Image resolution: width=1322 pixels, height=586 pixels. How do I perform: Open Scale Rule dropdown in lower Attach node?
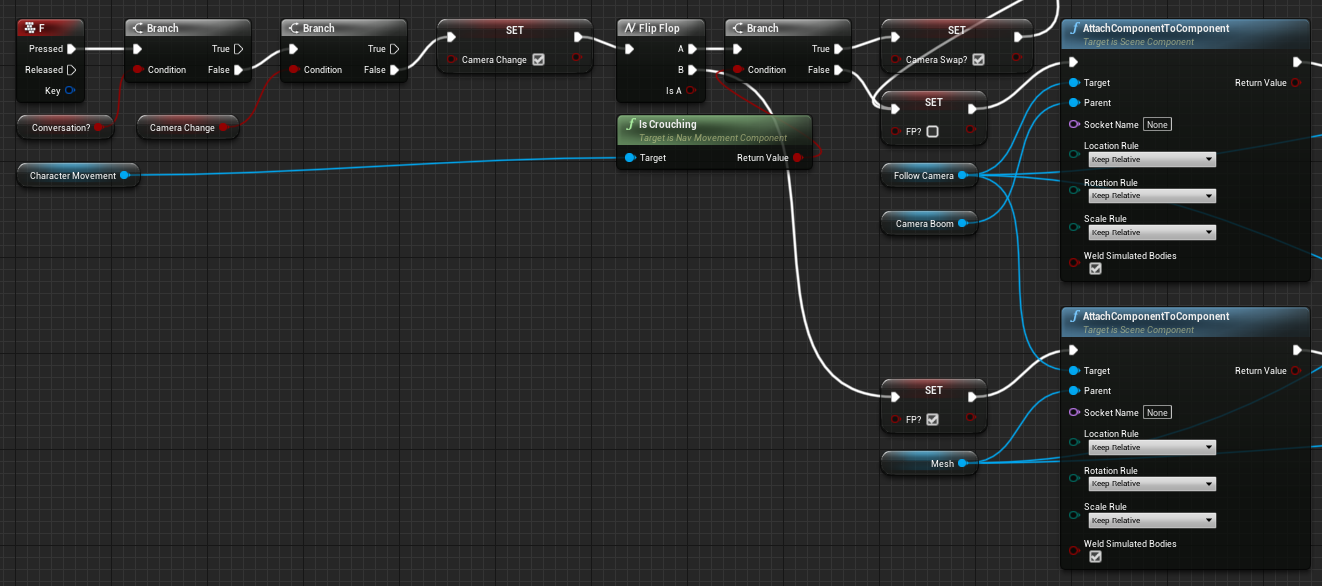pyautogui.click(x=1152, y=521)
